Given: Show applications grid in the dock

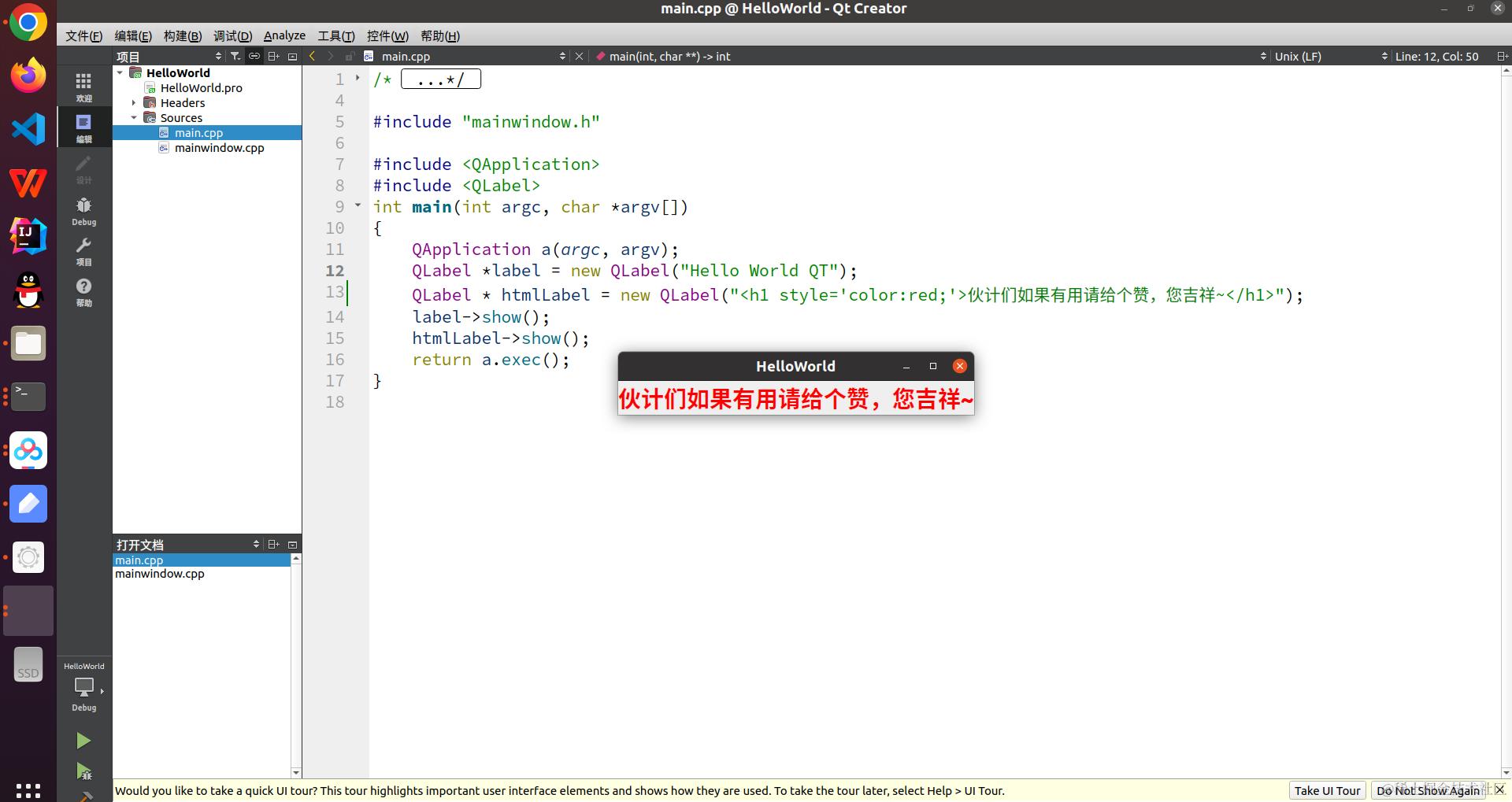Looking at the screenshot, I should coord(28,789).
